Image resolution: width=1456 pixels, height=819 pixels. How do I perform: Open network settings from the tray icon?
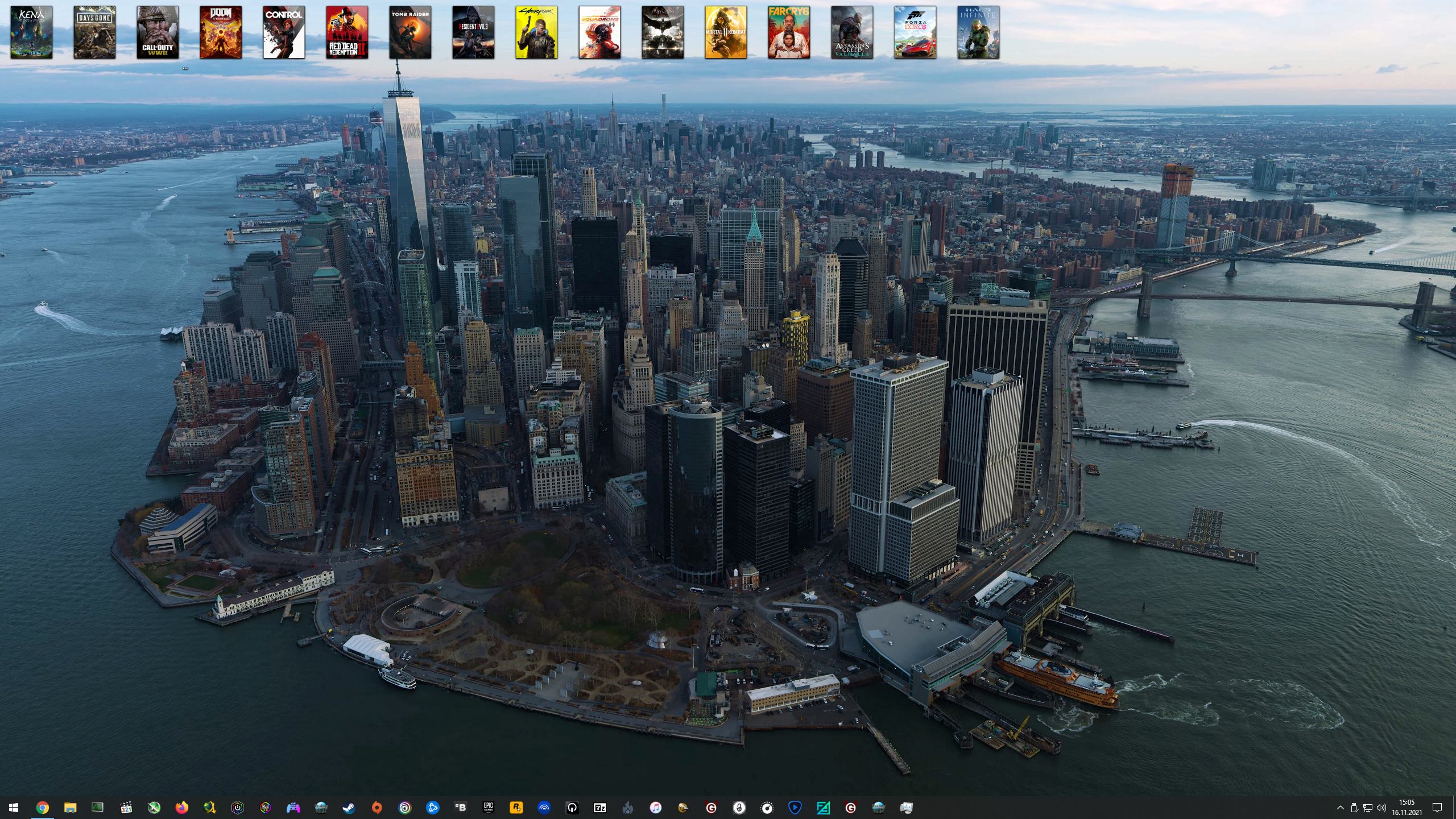click(1368, 808)
